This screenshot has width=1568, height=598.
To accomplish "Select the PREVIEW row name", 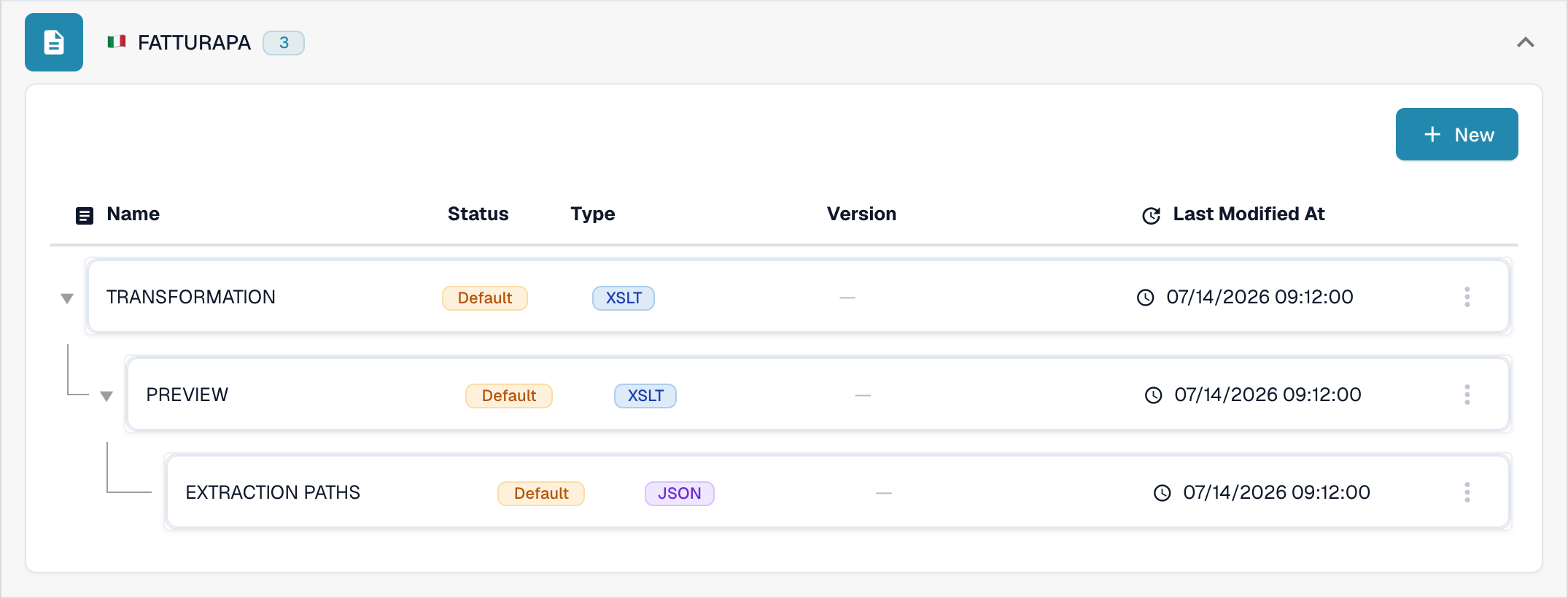I will coord(187,395).
